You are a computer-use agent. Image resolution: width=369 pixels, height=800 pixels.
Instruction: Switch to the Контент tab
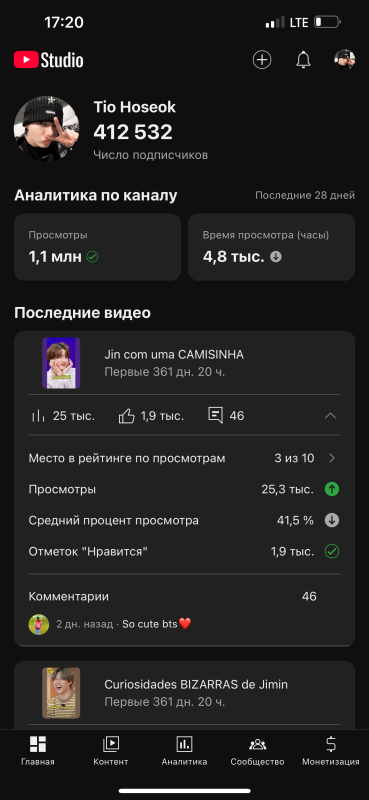[x=111, y=751]
